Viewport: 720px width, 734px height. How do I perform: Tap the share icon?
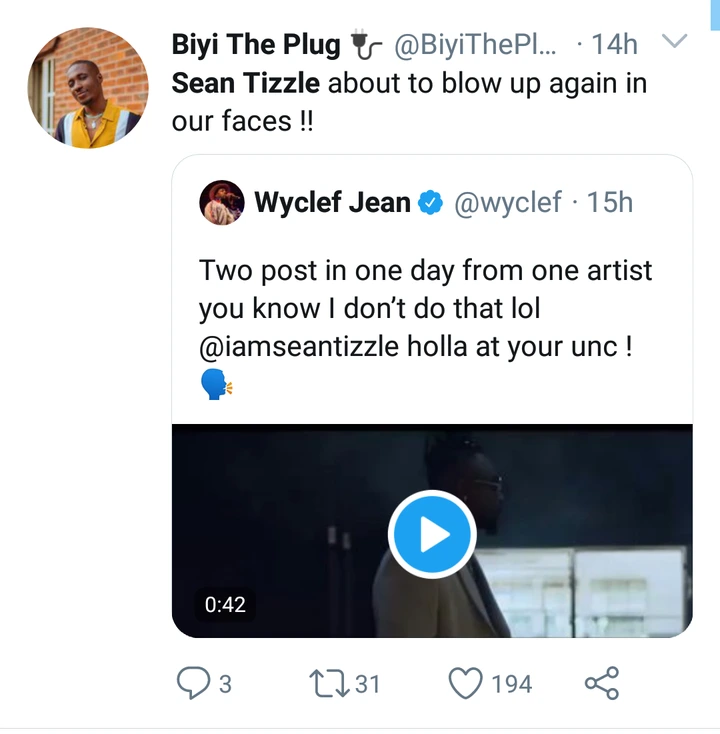tap(601, 683)
